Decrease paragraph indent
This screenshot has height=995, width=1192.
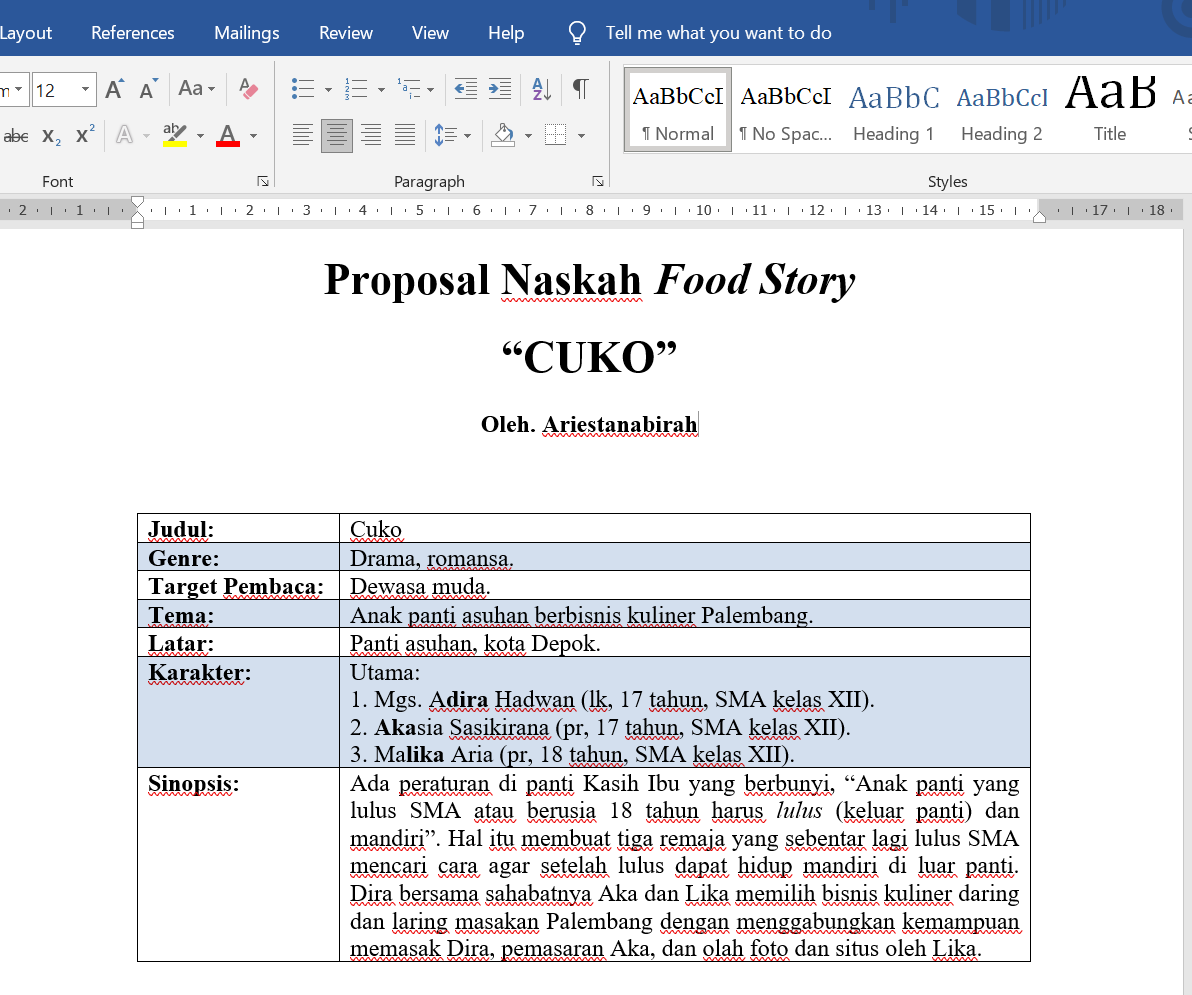click(465, 89)
